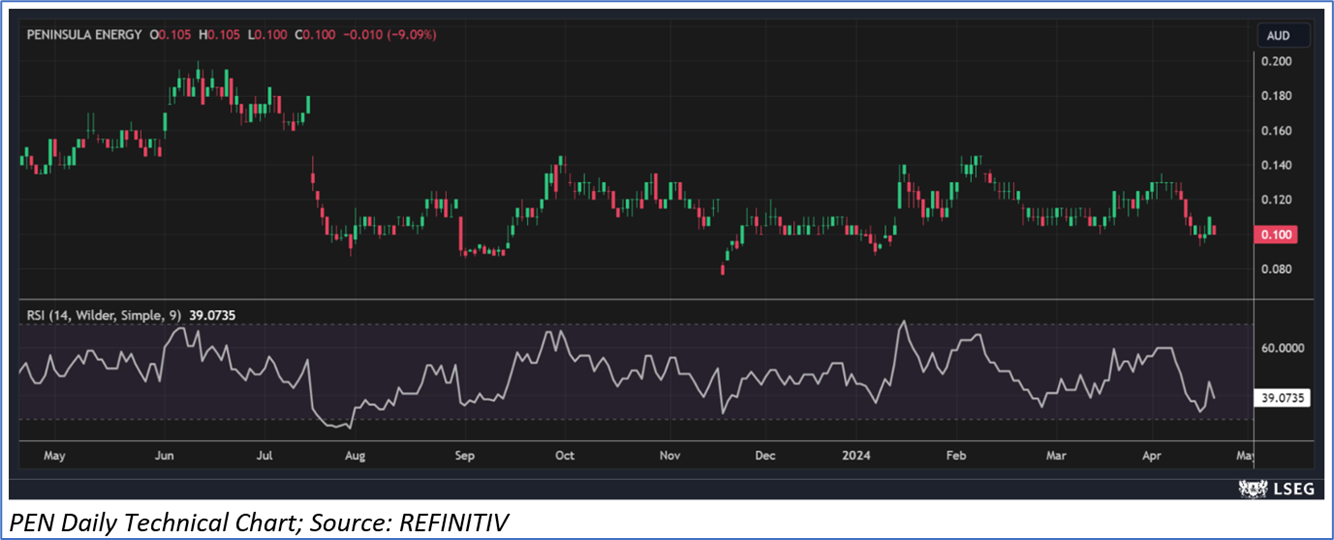Select the RSI (14, Wilder, Simple, 9) legend
The height and width of the screenshot is (540, 1334).
tap(104, 315)
